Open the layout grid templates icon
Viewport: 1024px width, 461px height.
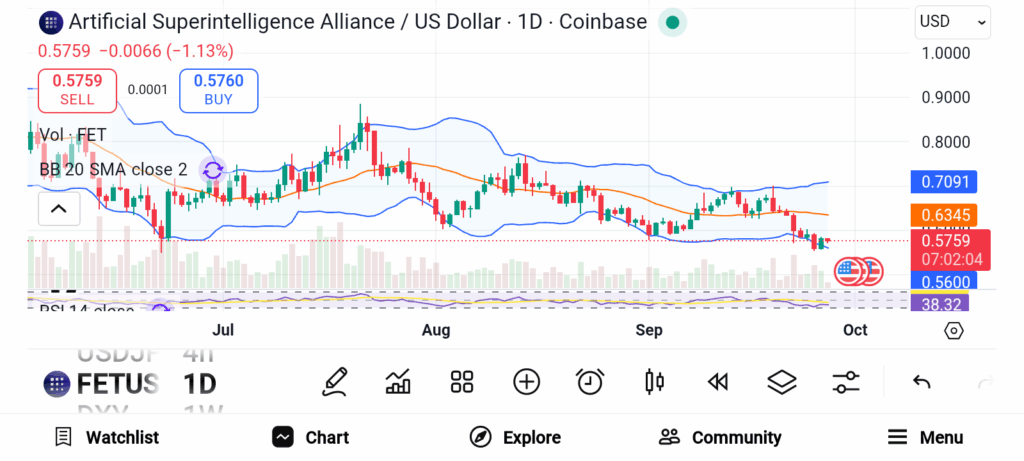click(461, 381)
